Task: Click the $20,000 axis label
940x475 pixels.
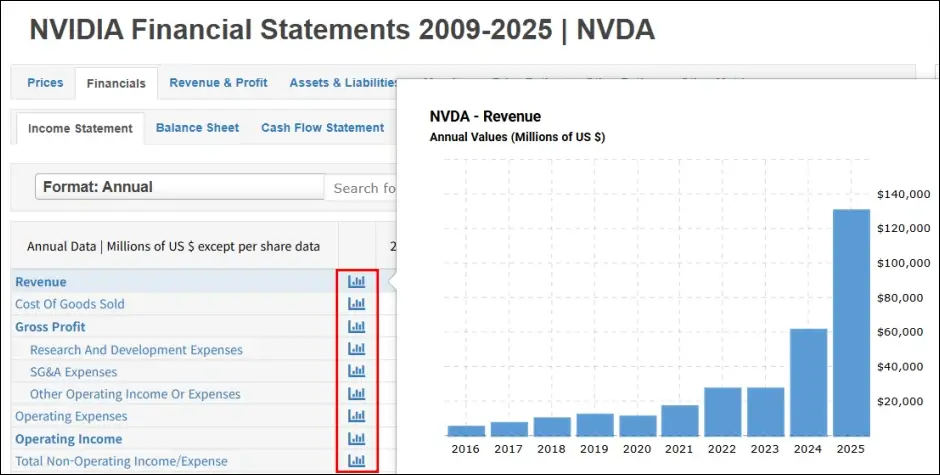Action: click(x=900, y=401)
